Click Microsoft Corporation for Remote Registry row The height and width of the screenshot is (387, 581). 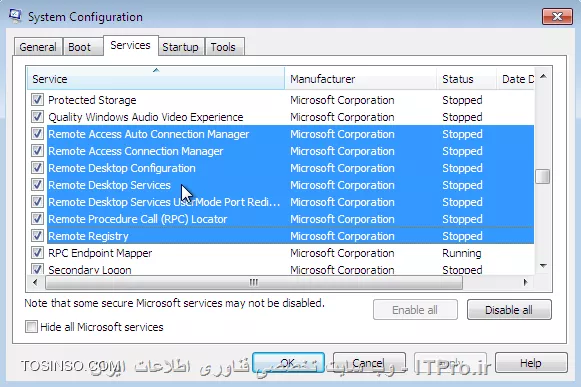tap(342, 236)
